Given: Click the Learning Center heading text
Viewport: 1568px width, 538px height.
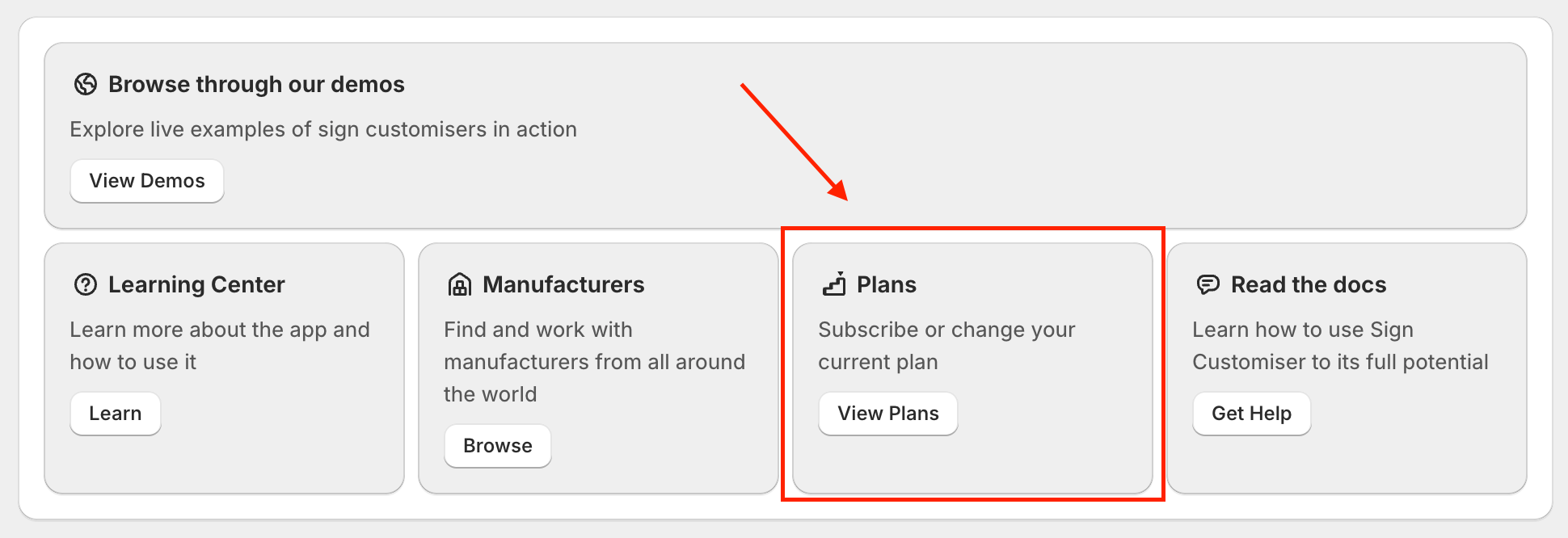Looking at the screenshot, I should 196,284.
